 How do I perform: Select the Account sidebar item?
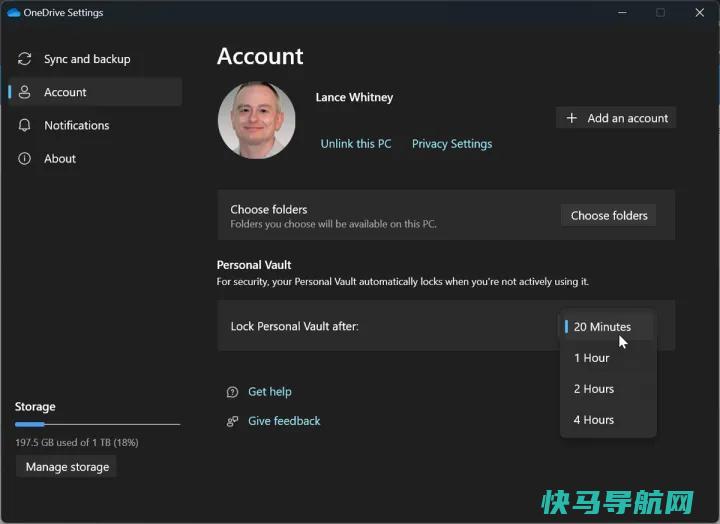[x=95, y=92]
